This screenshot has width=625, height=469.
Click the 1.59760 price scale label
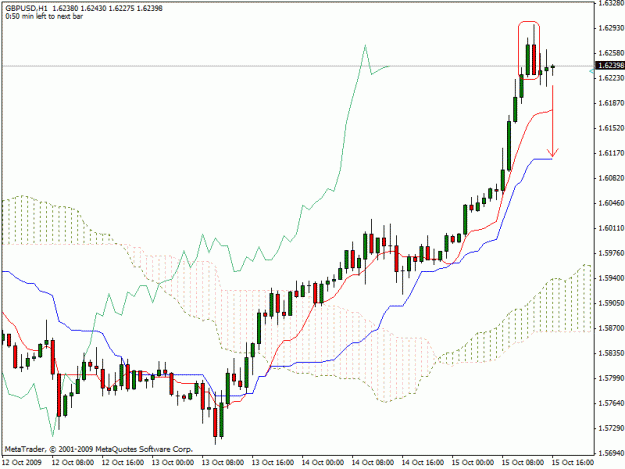click(x=611, y=253)
